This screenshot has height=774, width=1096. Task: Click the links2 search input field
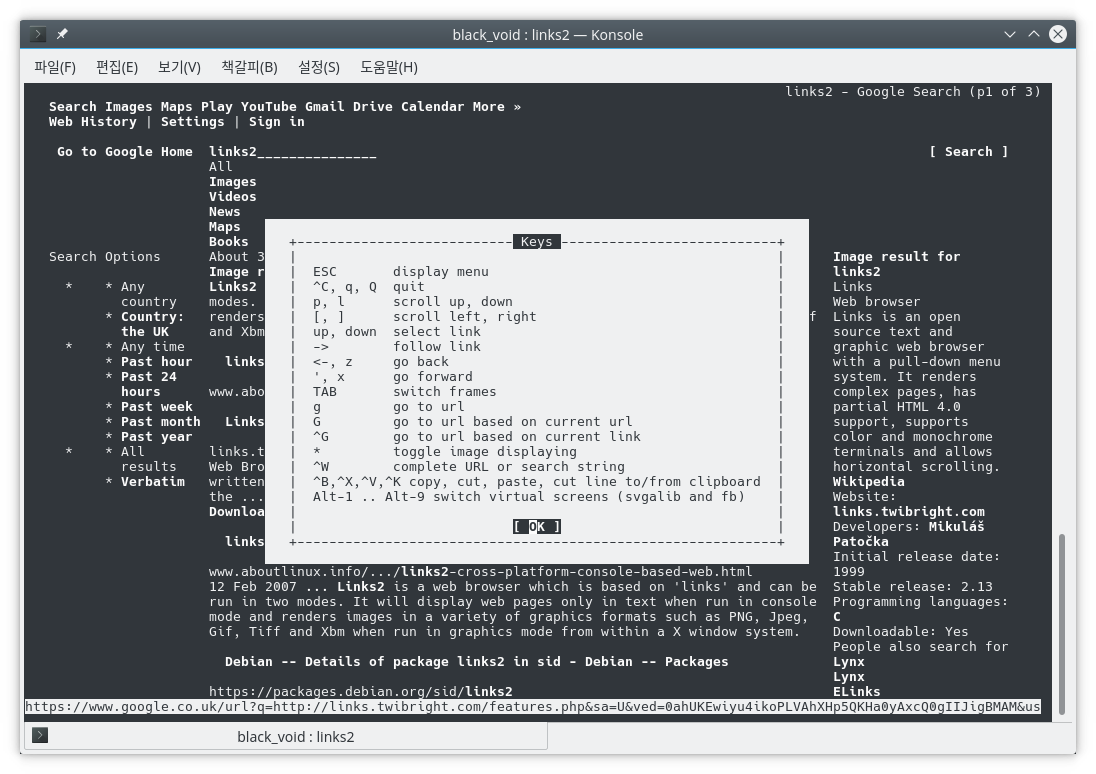pos(292,152)
